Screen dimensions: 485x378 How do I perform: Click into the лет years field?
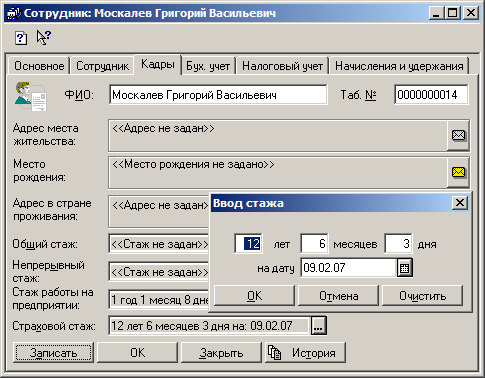tap(248, 243)
